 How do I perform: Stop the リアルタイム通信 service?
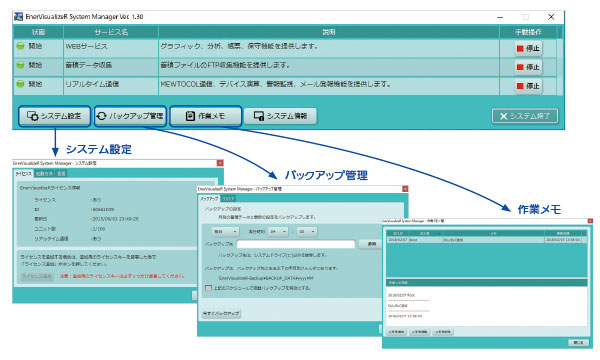528,86
